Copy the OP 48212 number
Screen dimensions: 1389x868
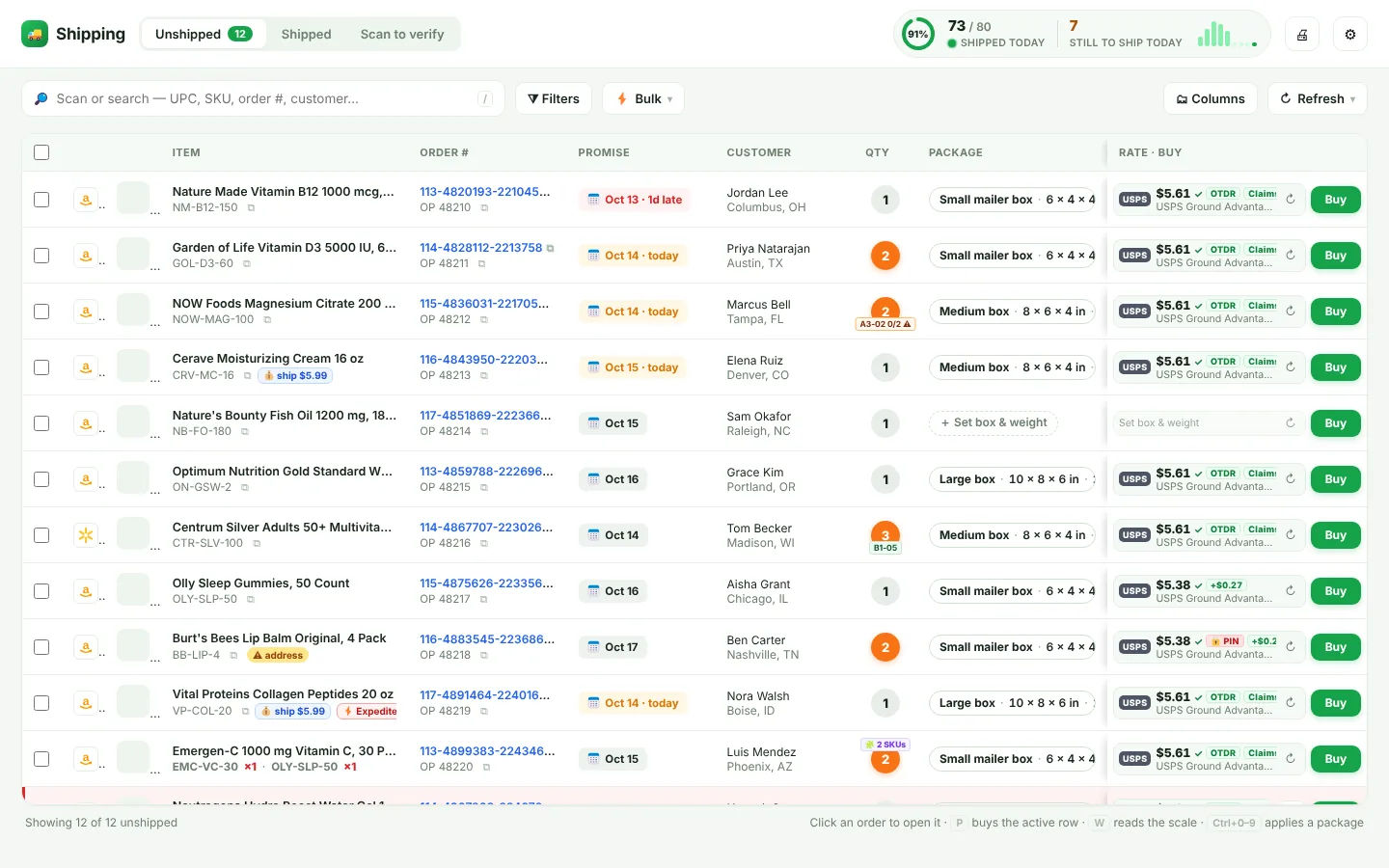[x=484, y=319]
